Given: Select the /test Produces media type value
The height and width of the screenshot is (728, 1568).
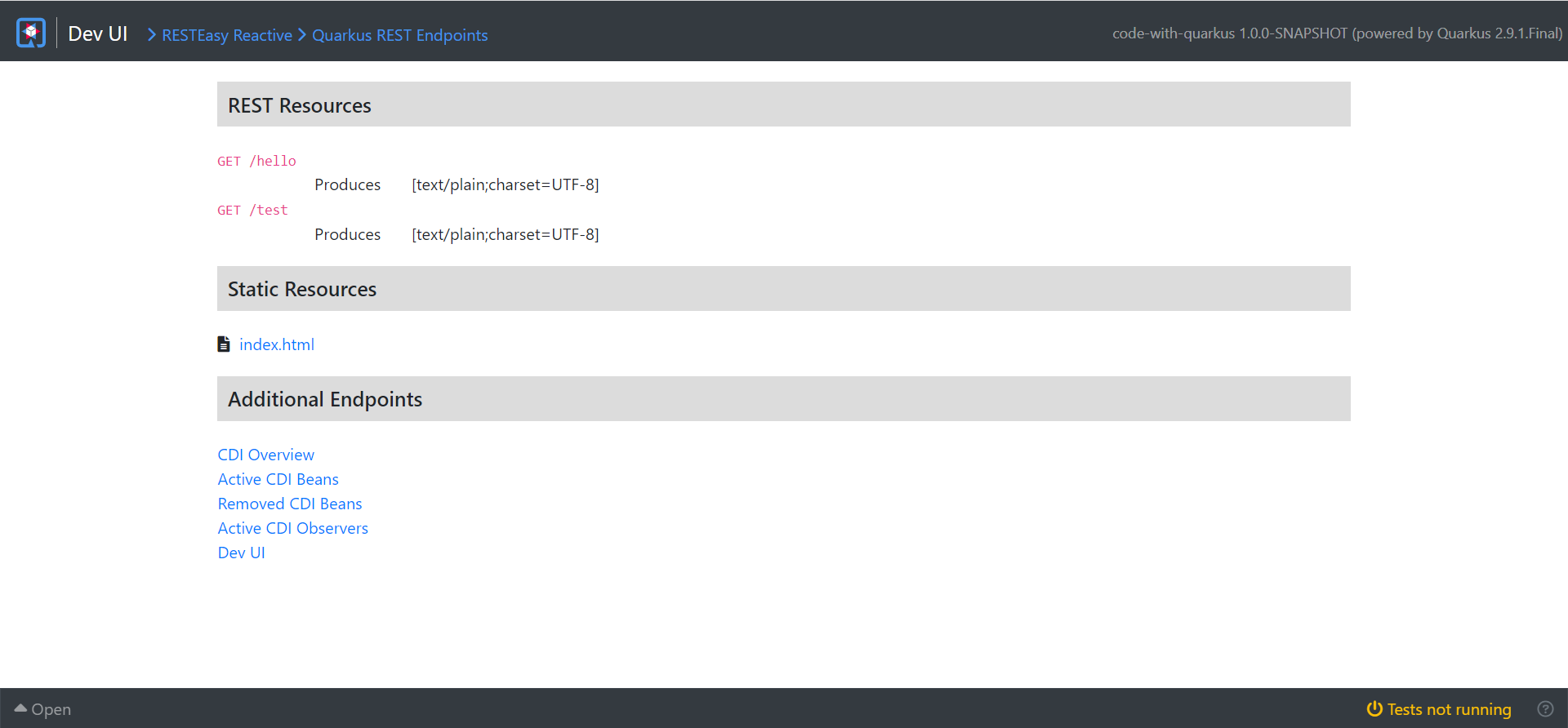Looking at the screenshot, I should click(x=506, y=234).
